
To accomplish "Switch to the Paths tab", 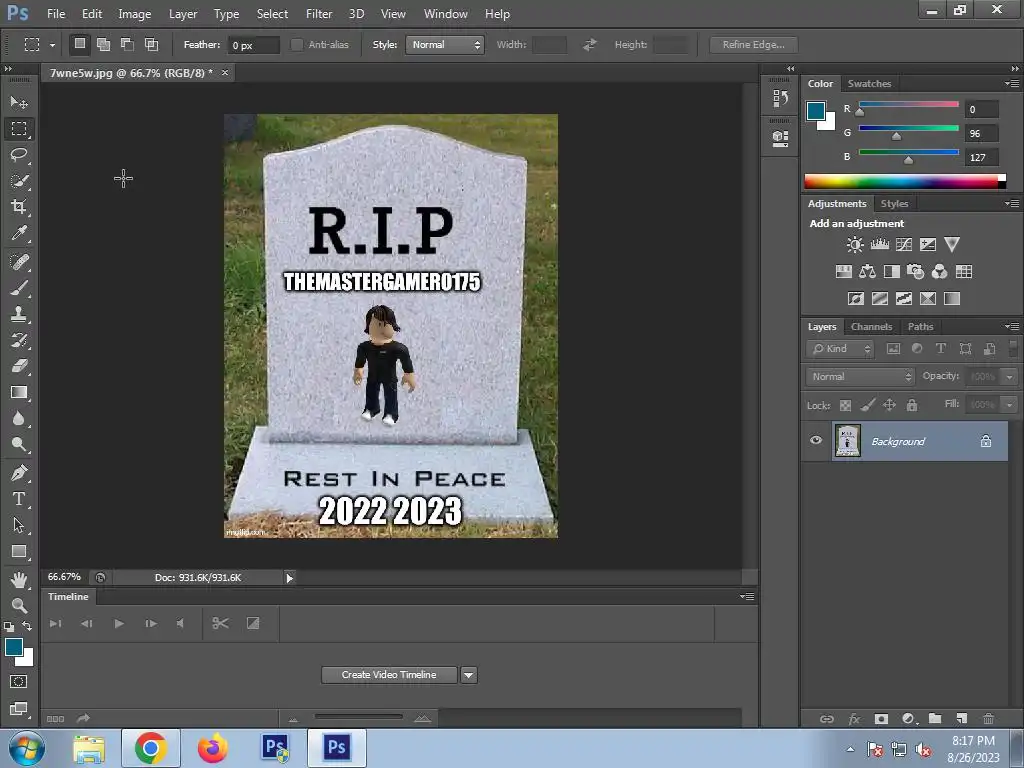I will coord(920,327).
